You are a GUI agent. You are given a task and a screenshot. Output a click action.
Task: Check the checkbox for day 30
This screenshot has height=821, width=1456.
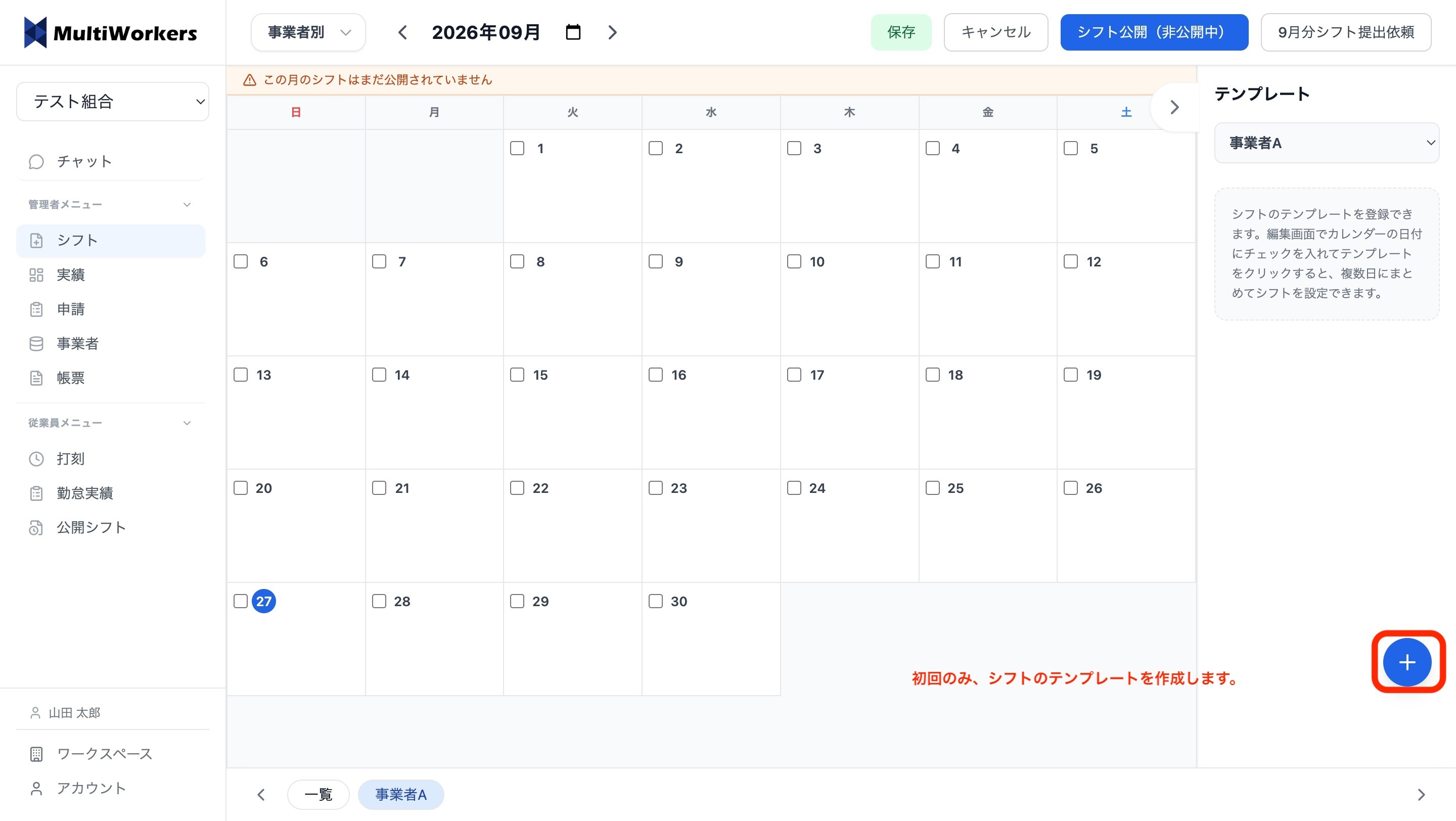point(656,601)
